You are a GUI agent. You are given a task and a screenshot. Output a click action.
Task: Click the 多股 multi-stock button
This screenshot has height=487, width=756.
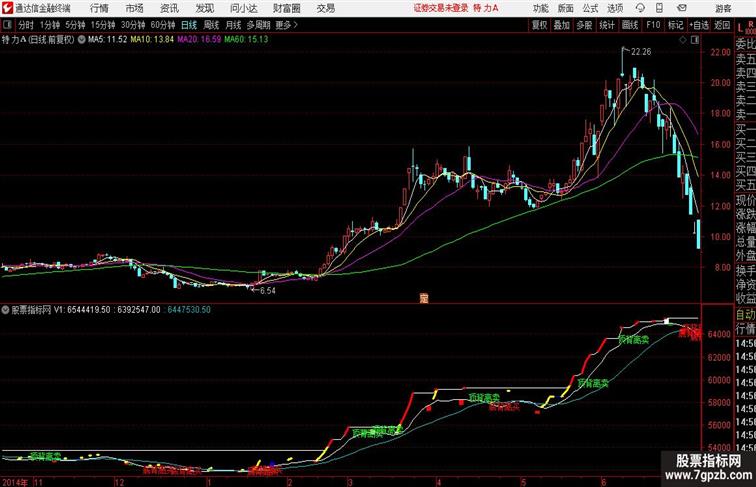tap(584, 25)
